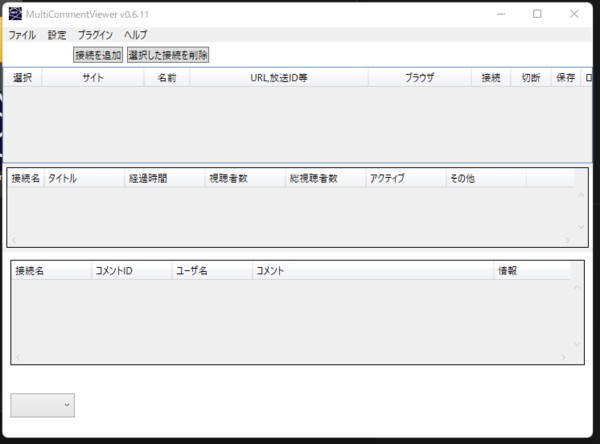The image size is (600, 444).
Task: Click the 切断 column header
Action: 531,78
